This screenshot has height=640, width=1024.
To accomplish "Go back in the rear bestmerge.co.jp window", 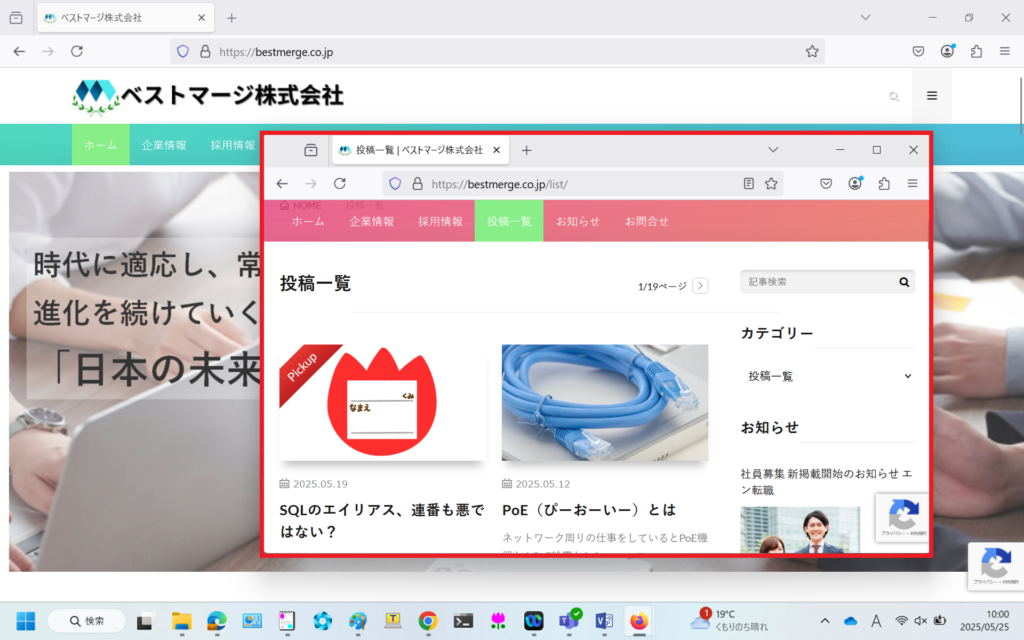I will [19, 51].
